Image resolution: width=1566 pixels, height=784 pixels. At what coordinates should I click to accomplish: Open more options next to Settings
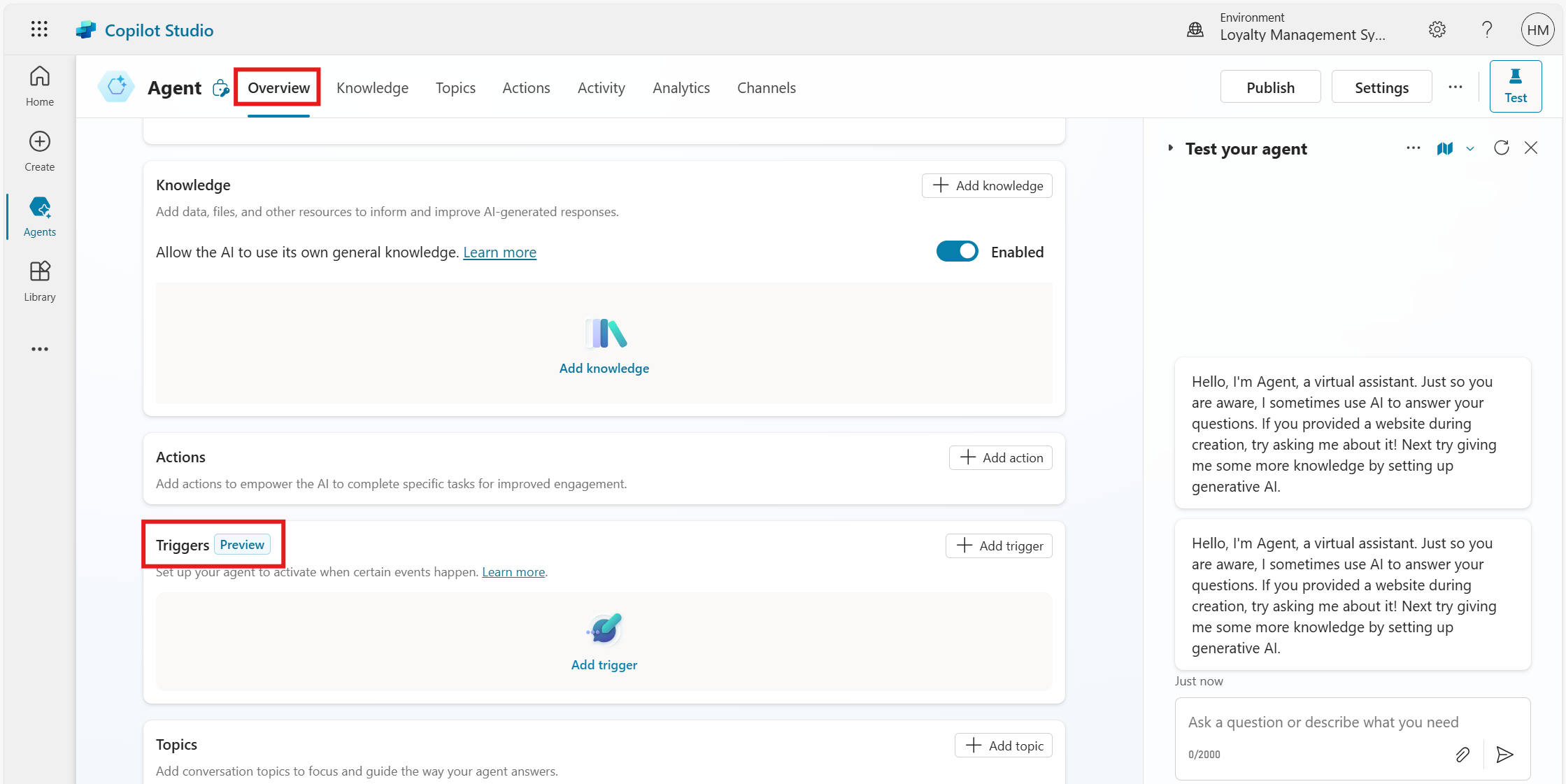(1455, 87)
